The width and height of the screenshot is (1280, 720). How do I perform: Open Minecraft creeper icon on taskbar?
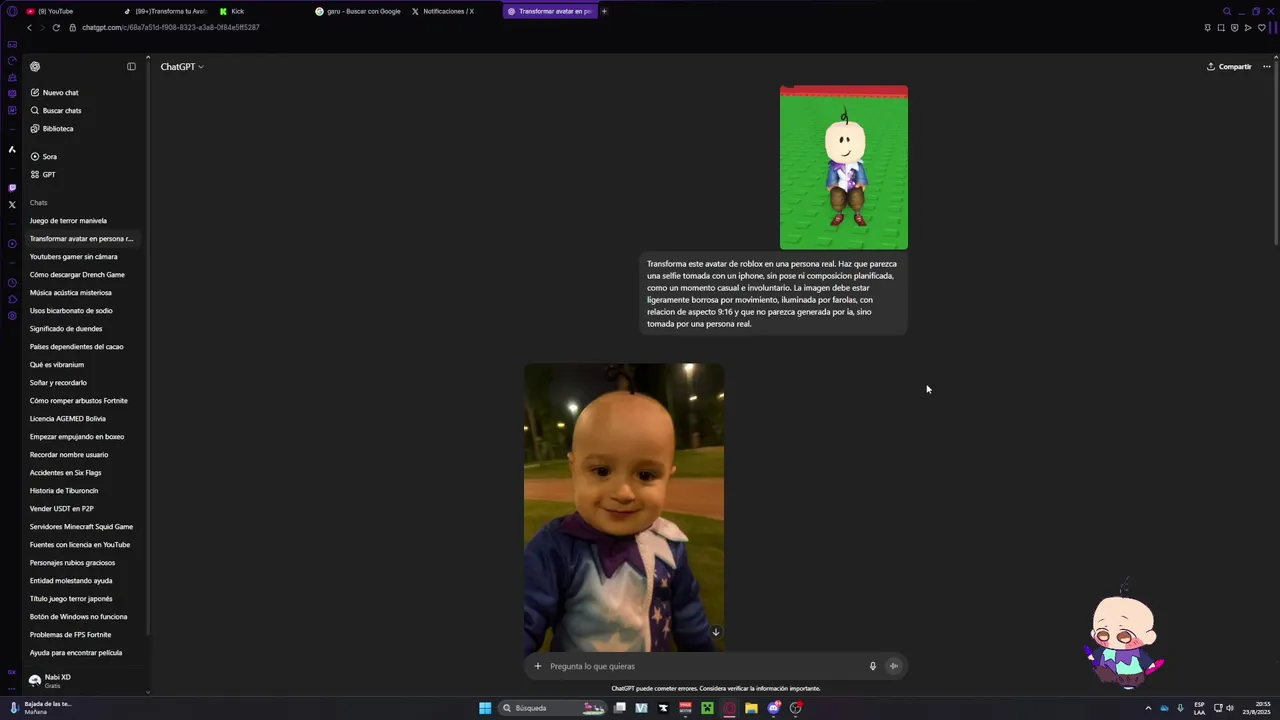click(707, 708)
